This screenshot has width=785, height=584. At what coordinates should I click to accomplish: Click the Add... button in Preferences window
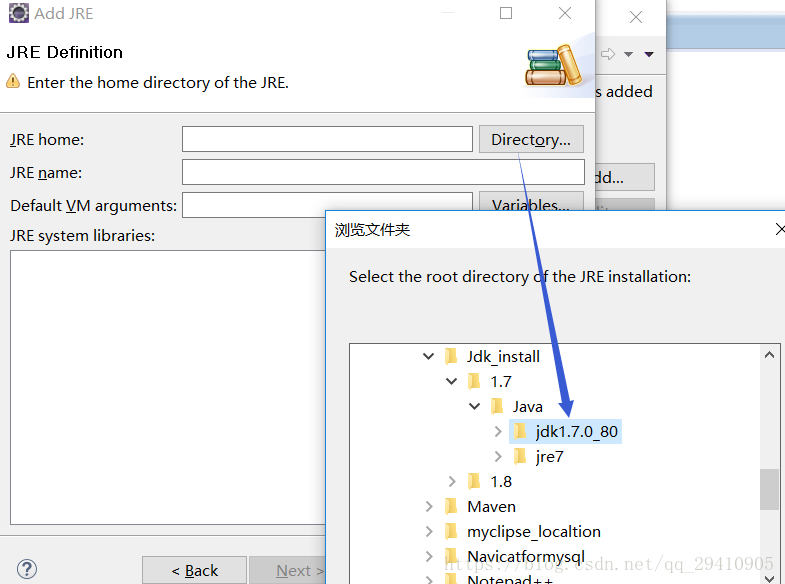click(x=624, y=177)
